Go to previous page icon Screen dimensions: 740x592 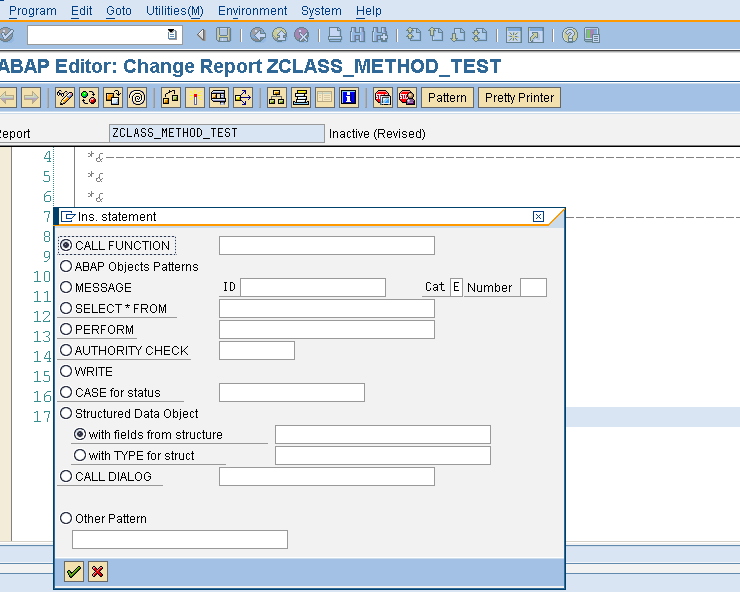pos(436,35)
